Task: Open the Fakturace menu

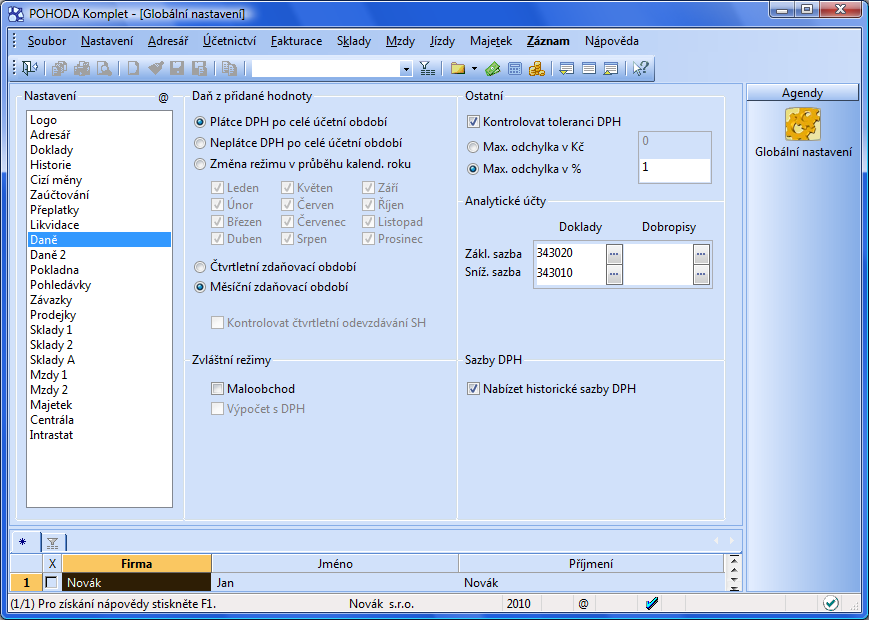Action: [297, 41]
